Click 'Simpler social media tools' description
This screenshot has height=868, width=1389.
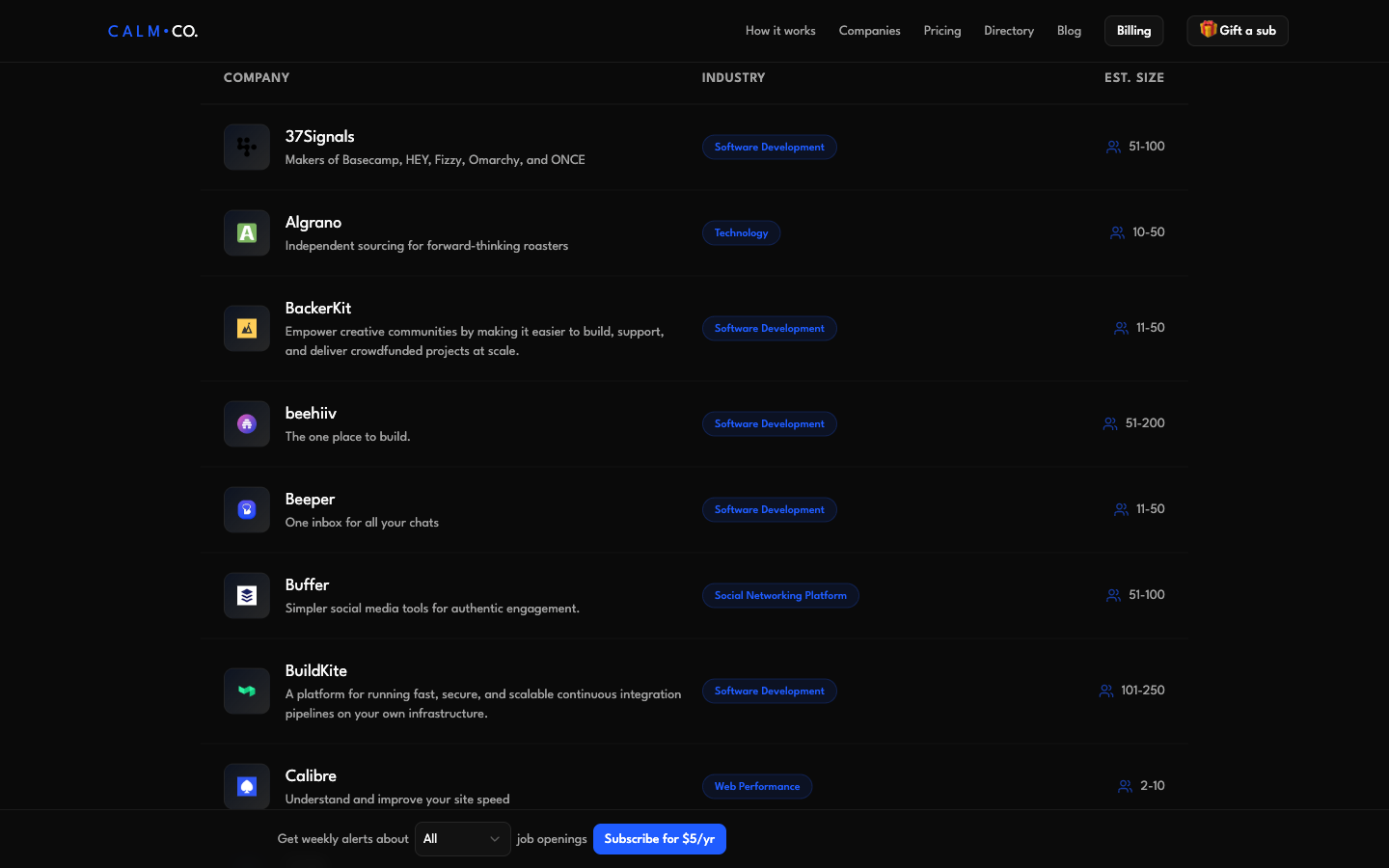pos(432,609)
